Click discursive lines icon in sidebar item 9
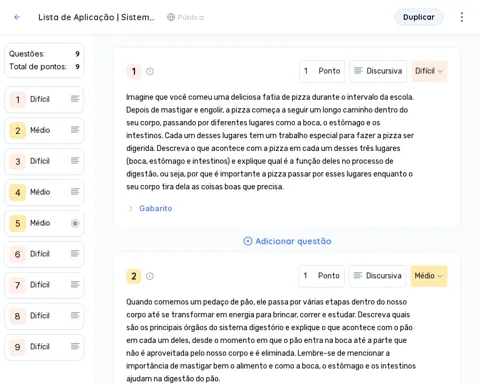480x384 pixels. [75, 347]
